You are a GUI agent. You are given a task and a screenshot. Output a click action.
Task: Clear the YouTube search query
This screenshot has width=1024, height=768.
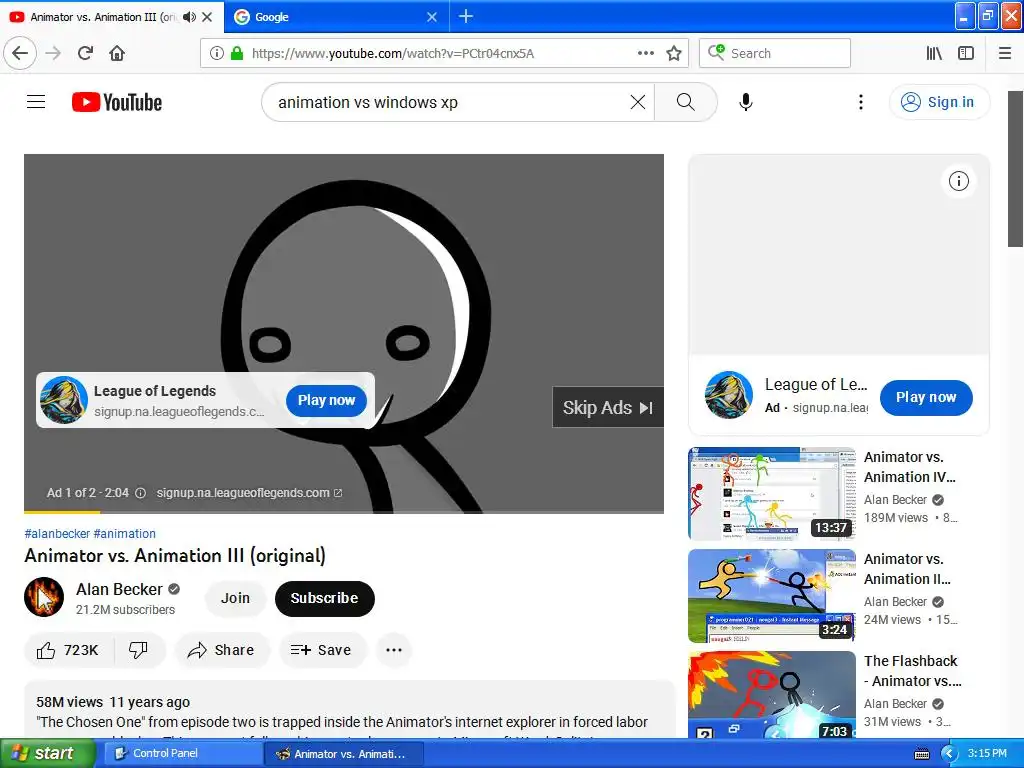pos(638,102)
